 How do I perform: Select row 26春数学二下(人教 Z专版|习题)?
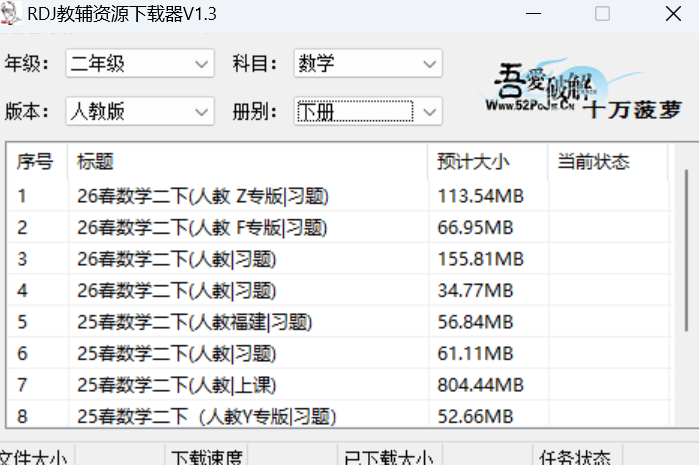click(339, 196)
